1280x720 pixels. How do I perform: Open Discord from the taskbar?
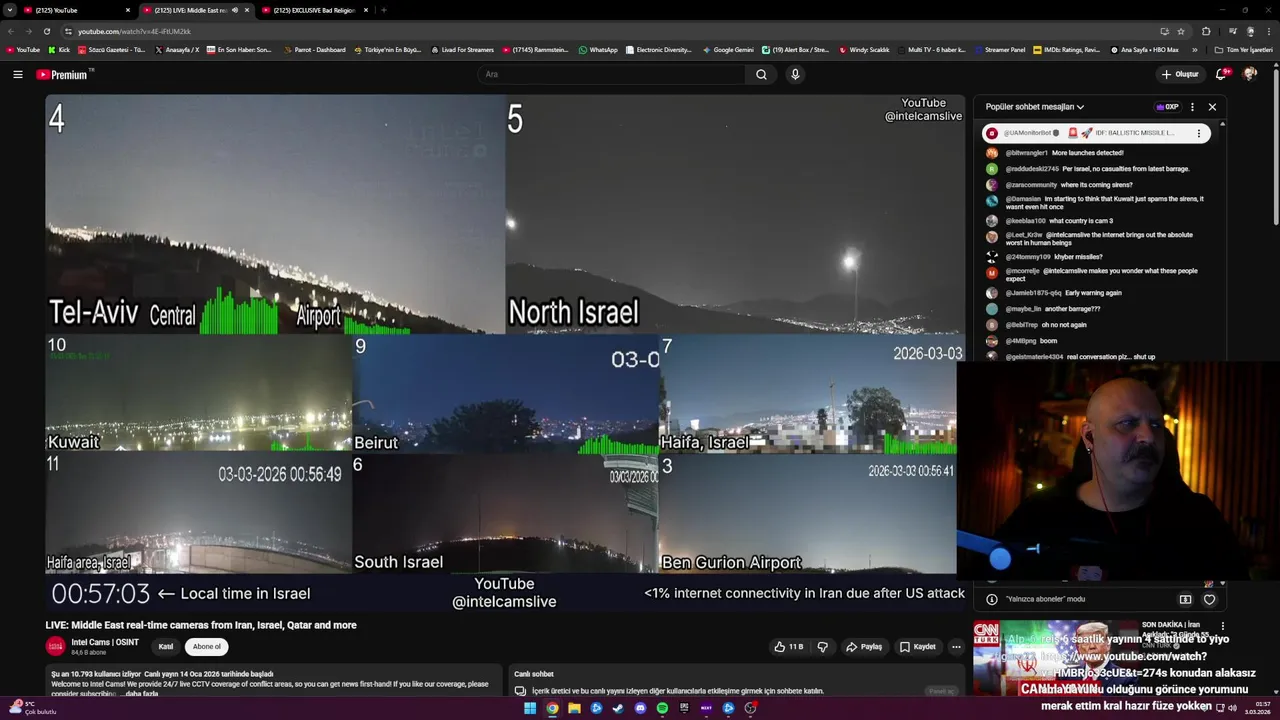point(640,708)
